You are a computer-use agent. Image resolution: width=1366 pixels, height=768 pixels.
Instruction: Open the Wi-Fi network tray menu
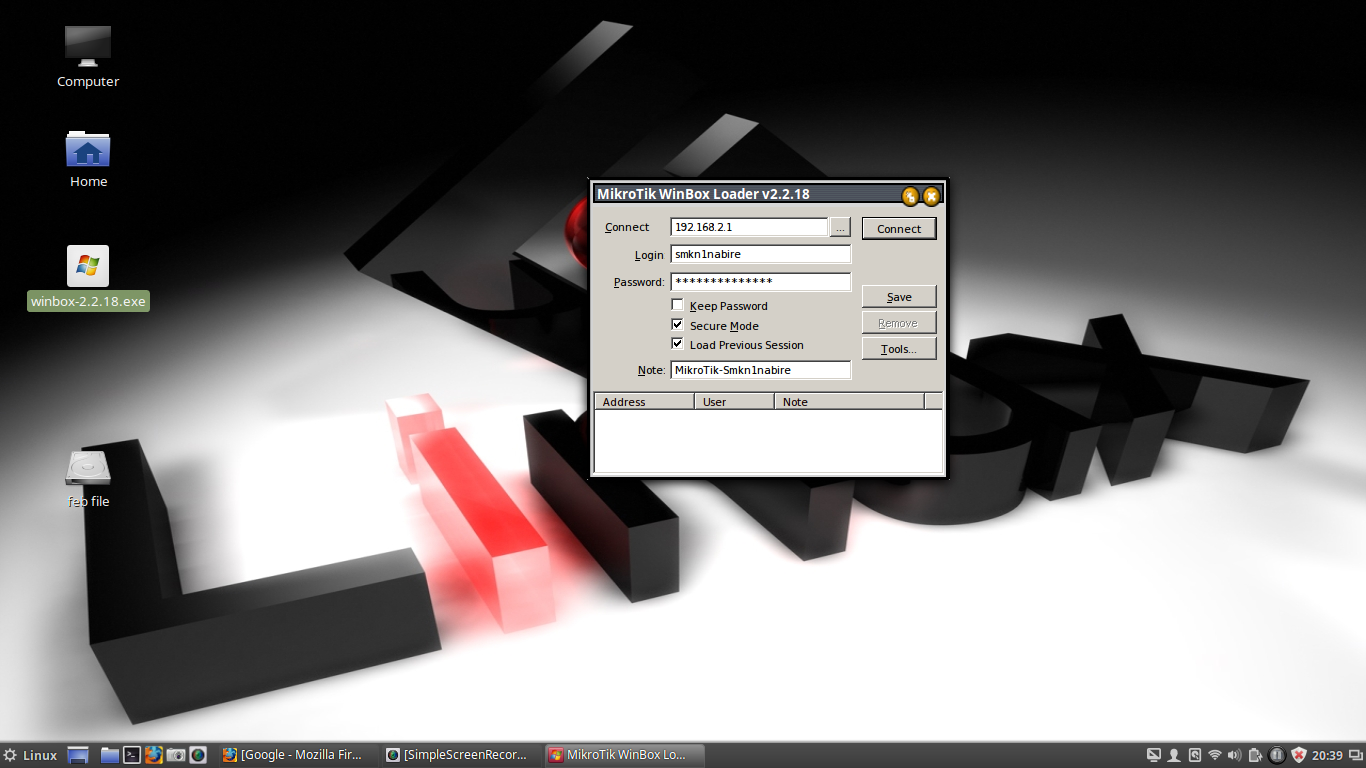tap(1215, 755)
